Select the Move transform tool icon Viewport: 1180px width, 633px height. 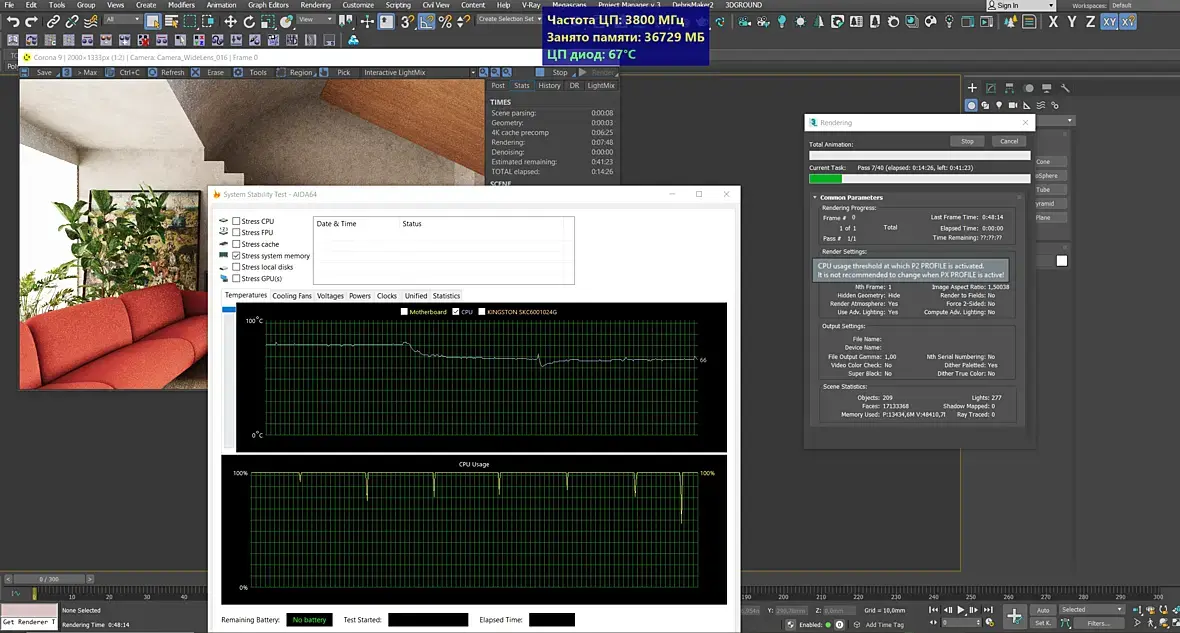point(231,21)
